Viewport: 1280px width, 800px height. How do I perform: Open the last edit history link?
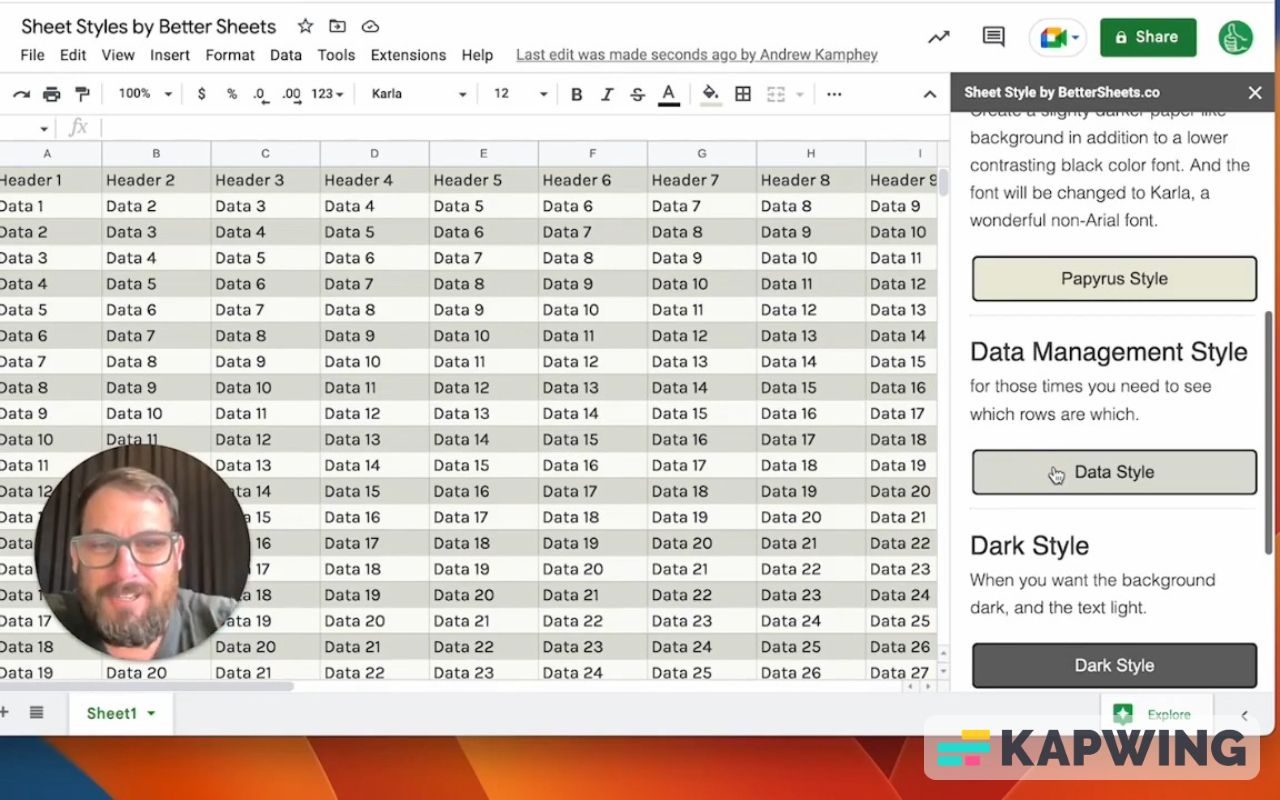click(697, 55)
